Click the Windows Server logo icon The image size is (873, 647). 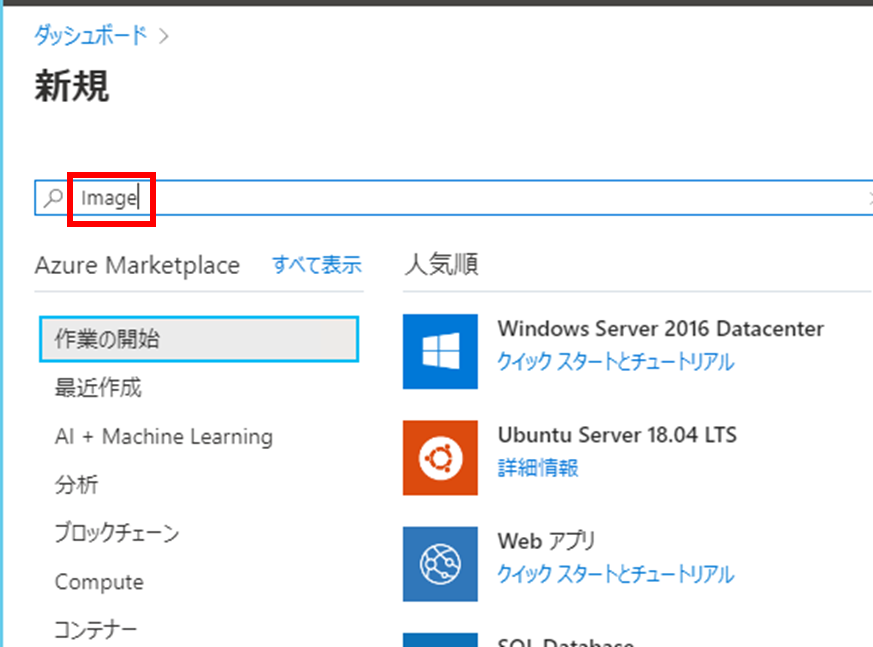pyautogui.click(x=440, y=351)
